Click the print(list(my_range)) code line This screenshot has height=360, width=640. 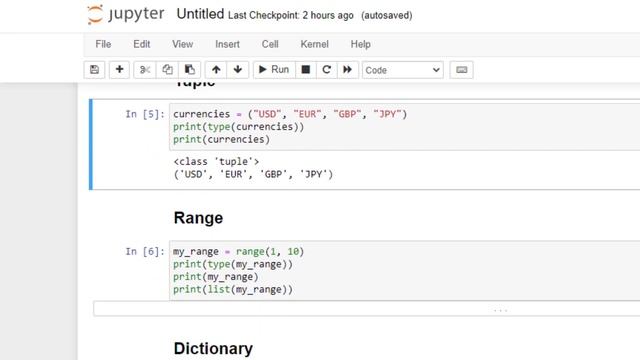point(233,289)
